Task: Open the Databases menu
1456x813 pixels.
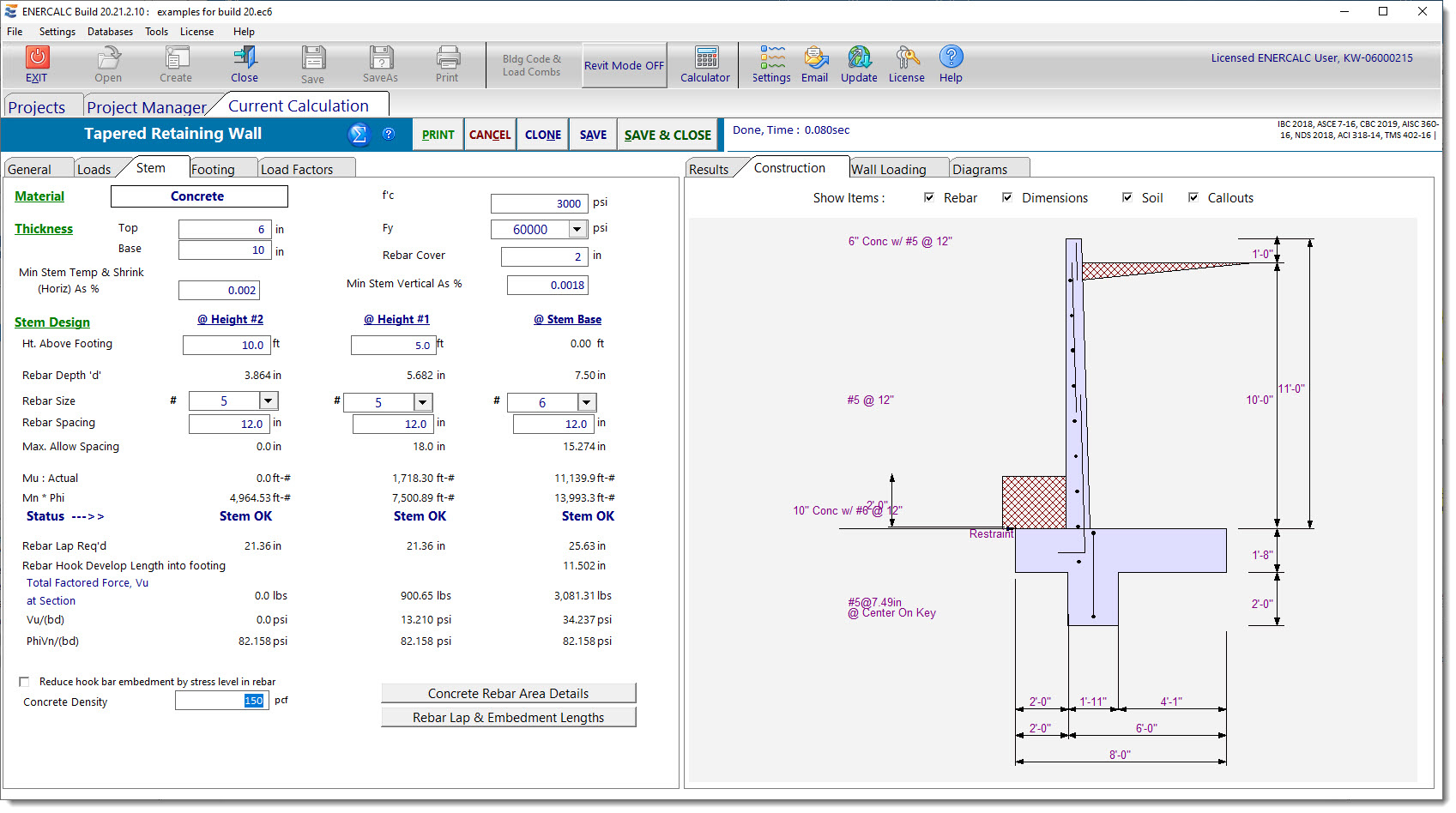Action: pos(110,32)
